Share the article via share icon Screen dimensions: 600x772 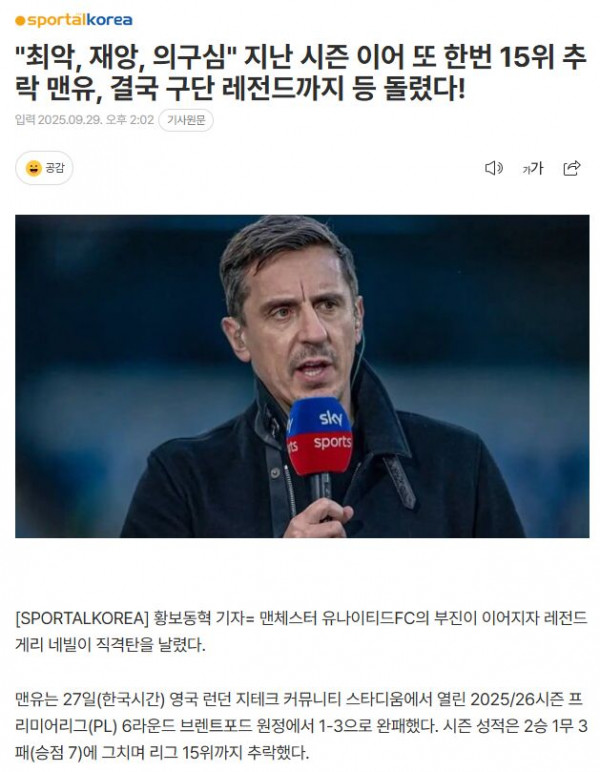point(571,168)
